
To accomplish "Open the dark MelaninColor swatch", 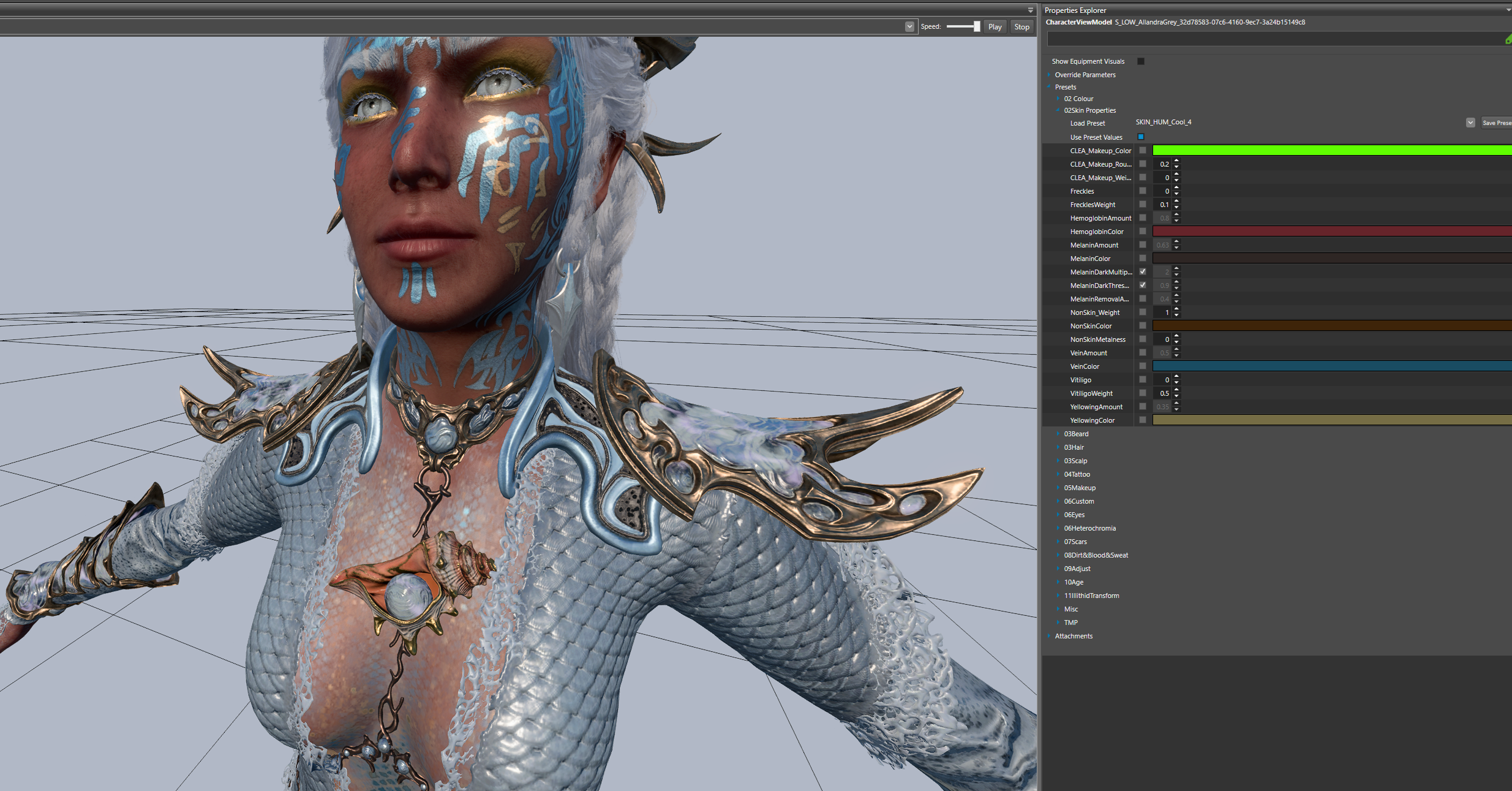I will 1333,258.
